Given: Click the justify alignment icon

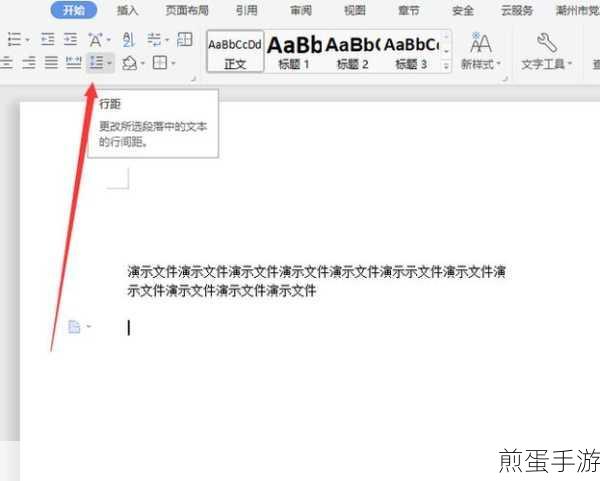Looking at the screenshot, I should point(51,62).
